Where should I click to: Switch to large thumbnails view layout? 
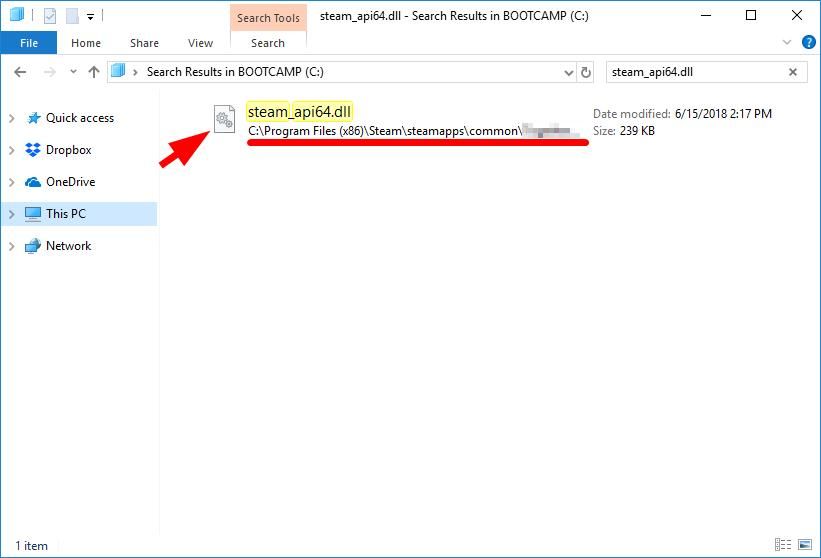coord(807,546)
